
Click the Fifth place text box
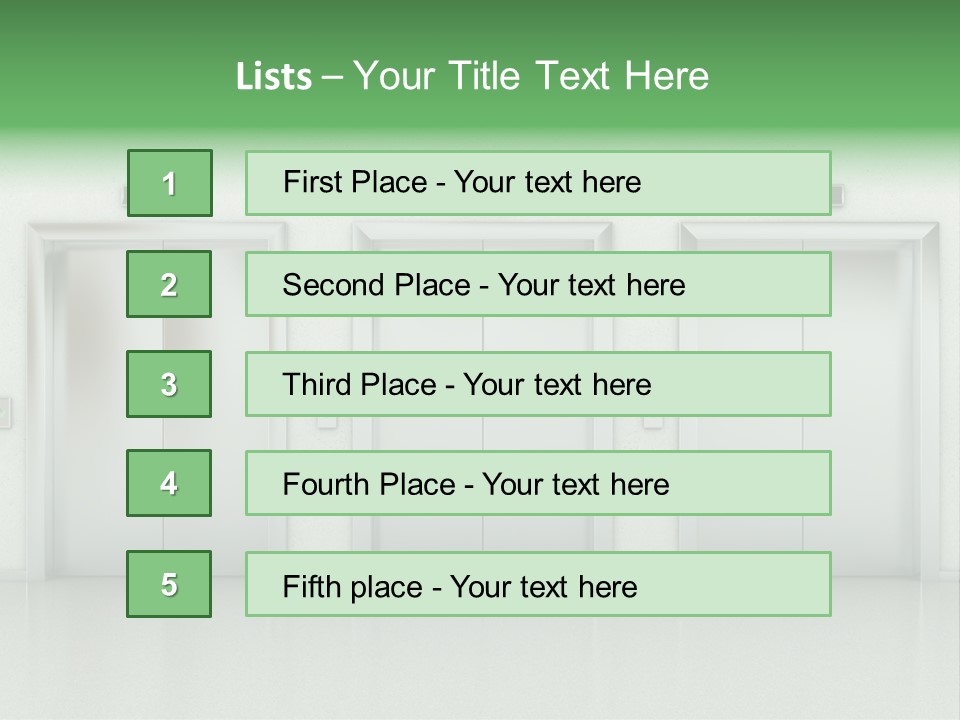[538, 584]
